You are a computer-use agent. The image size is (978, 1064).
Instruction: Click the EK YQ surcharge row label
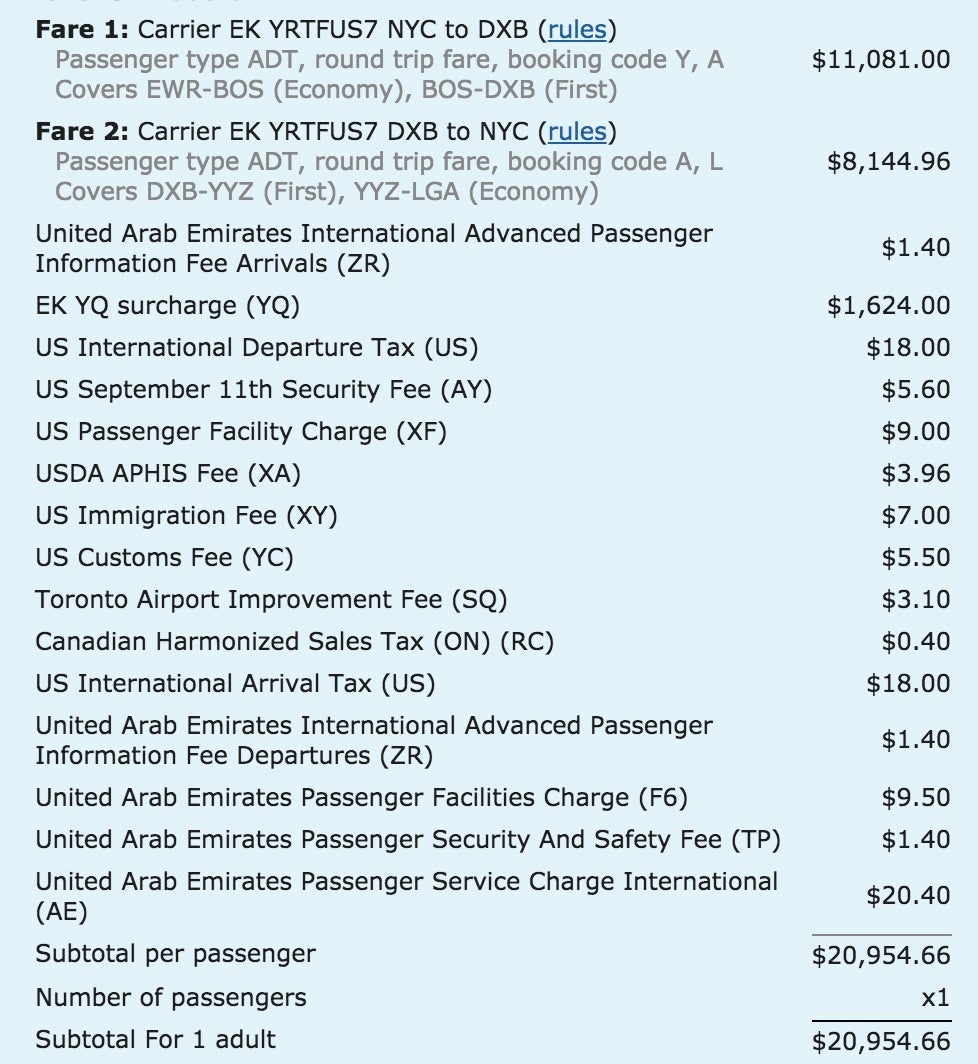167,306
